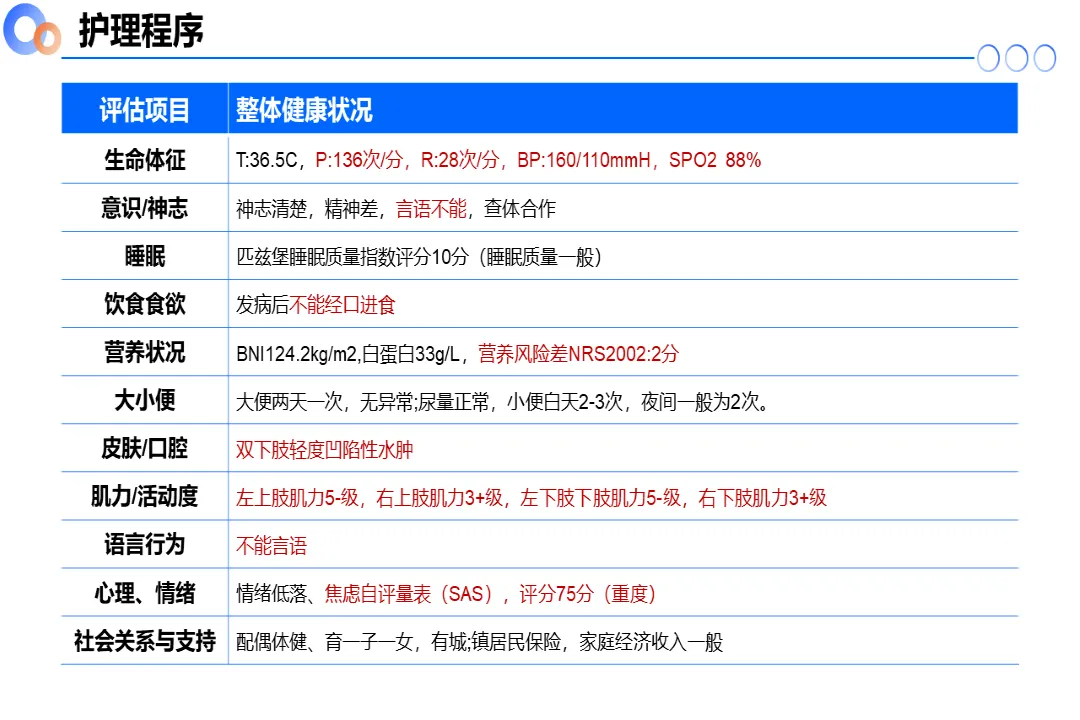This screenshot has width=1080, height=720.
Task: Click the row label 饮食食欲
Action: (x=145, y=304)
